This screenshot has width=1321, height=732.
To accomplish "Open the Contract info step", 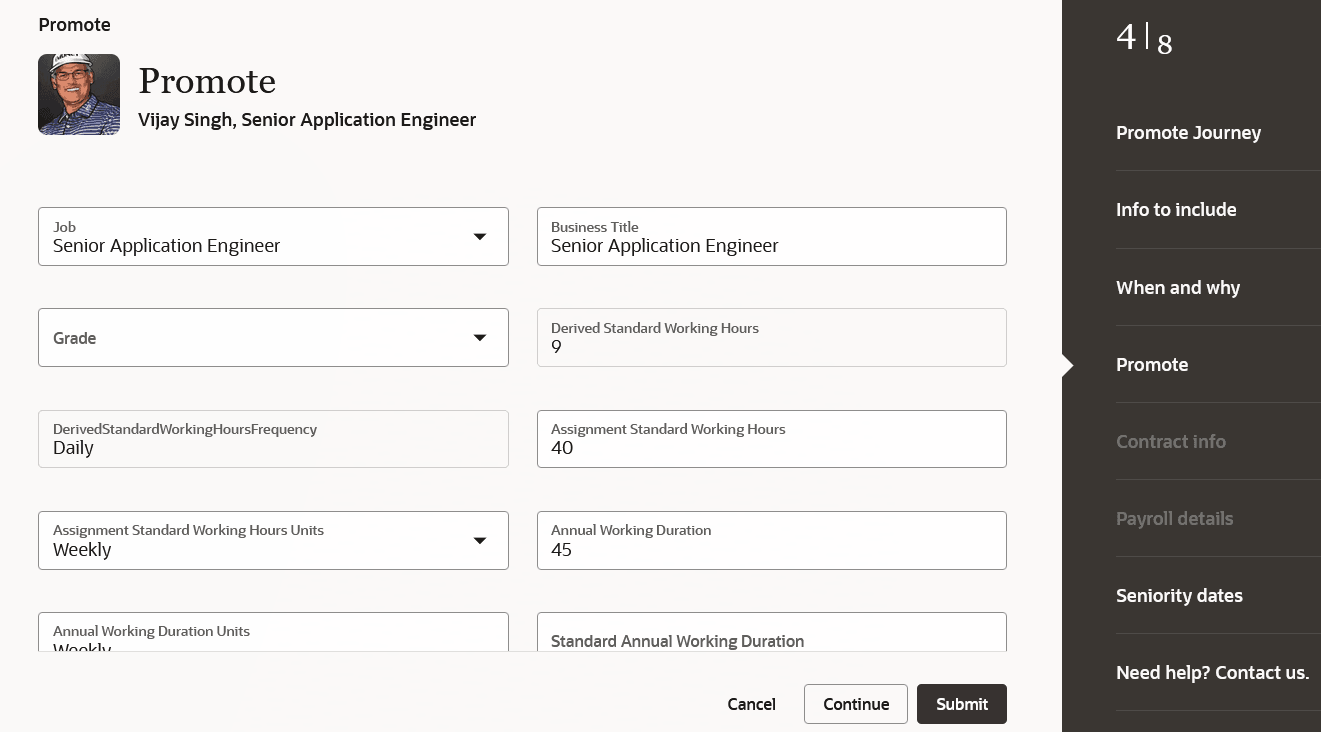I will [x=1171, y=442].
